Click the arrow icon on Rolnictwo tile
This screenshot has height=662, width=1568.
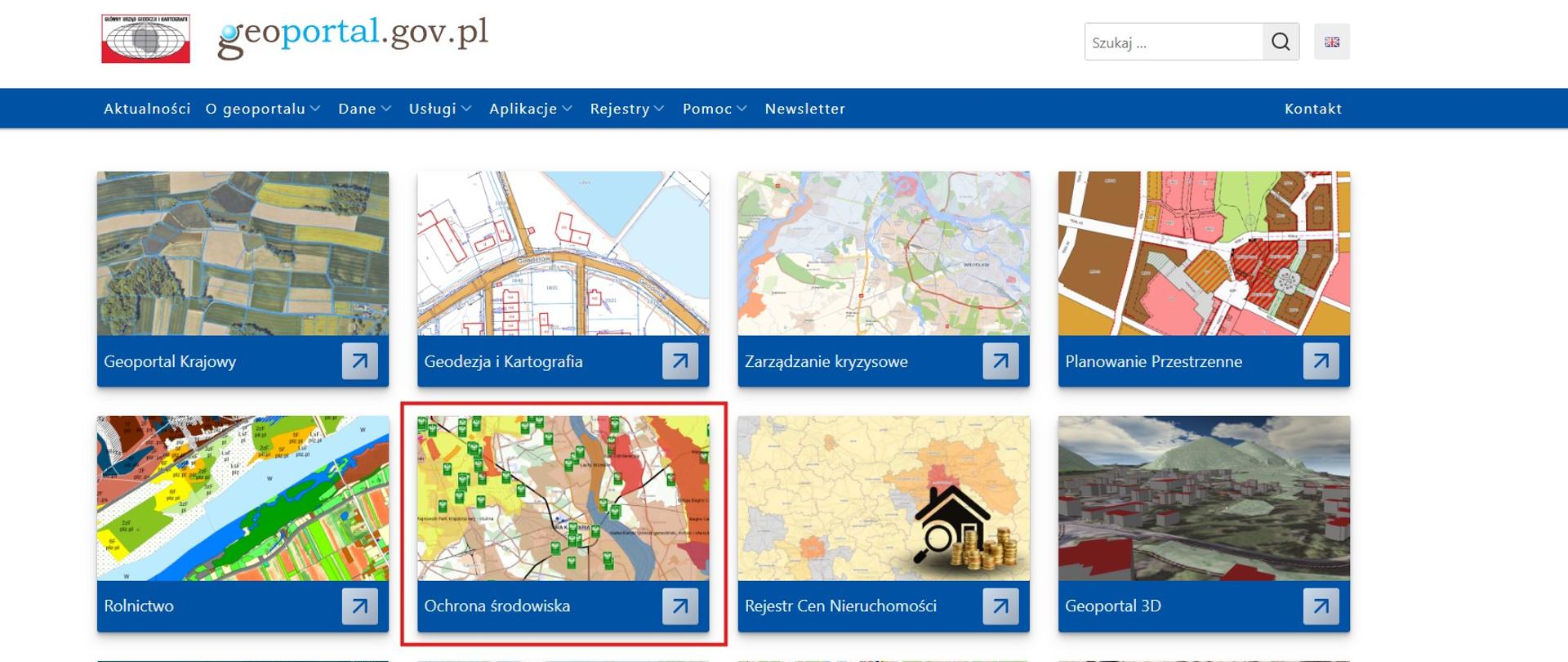point(359,606)
